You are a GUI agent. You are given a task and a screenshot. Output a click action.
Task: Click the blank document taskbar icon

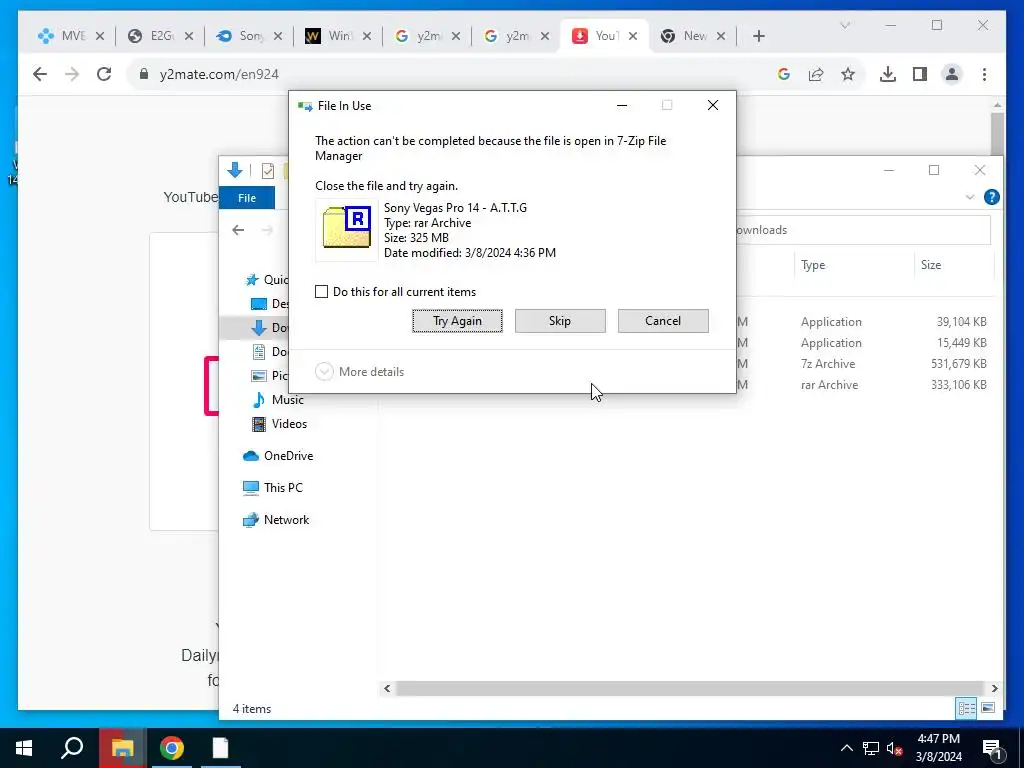tap(220, 748)
